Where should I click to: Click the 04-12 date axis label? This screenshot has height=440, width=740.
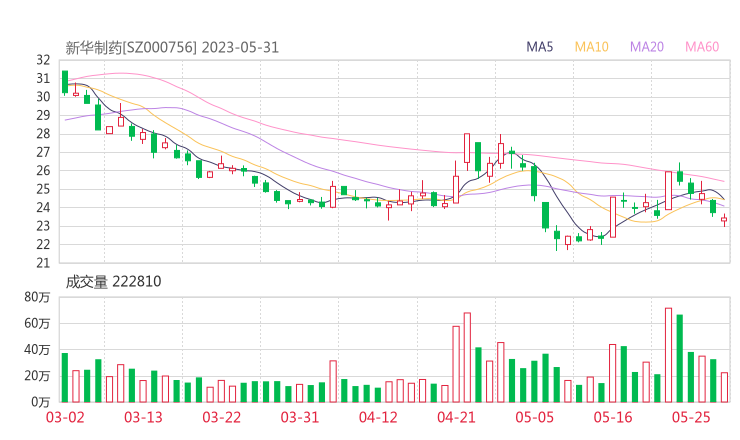click(378, 417)
